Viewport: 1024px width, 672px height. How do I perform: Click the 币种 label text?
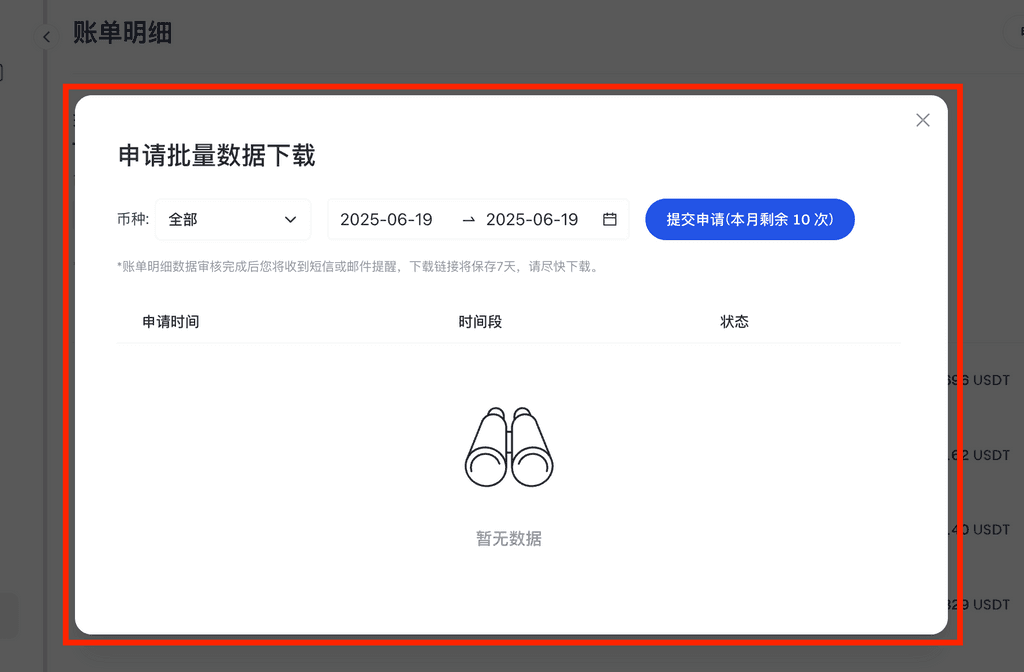click(x=132, y=220)
